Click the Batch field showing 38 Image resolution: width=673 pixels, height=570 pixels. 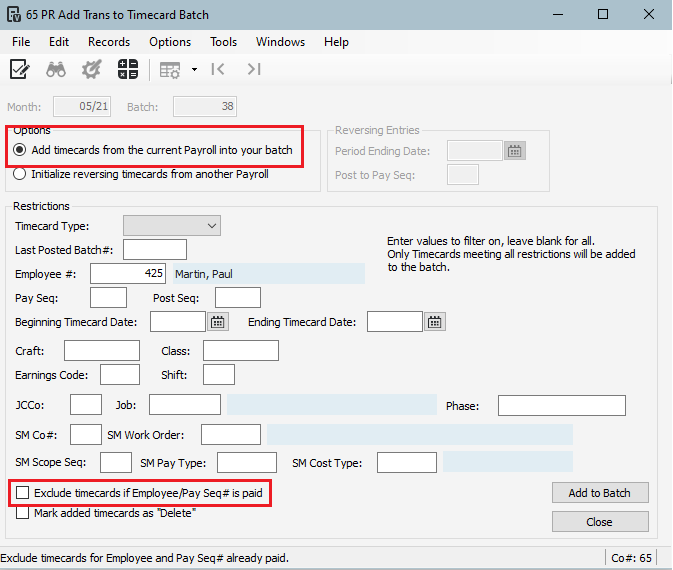pos(205,106)
